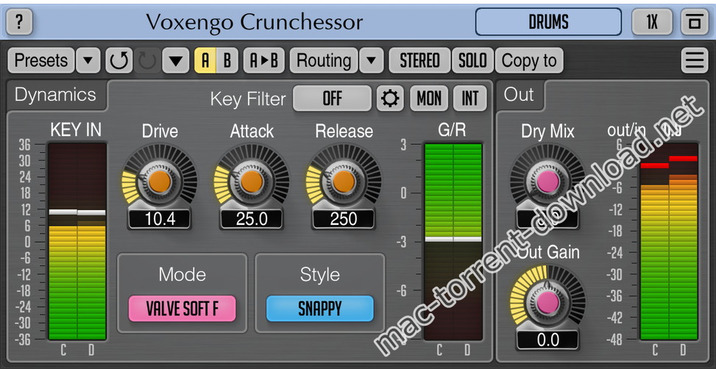Screen dimensions: 716x369
Task: Toggle the window size icon beside 1X
Action: click(695, 21)
